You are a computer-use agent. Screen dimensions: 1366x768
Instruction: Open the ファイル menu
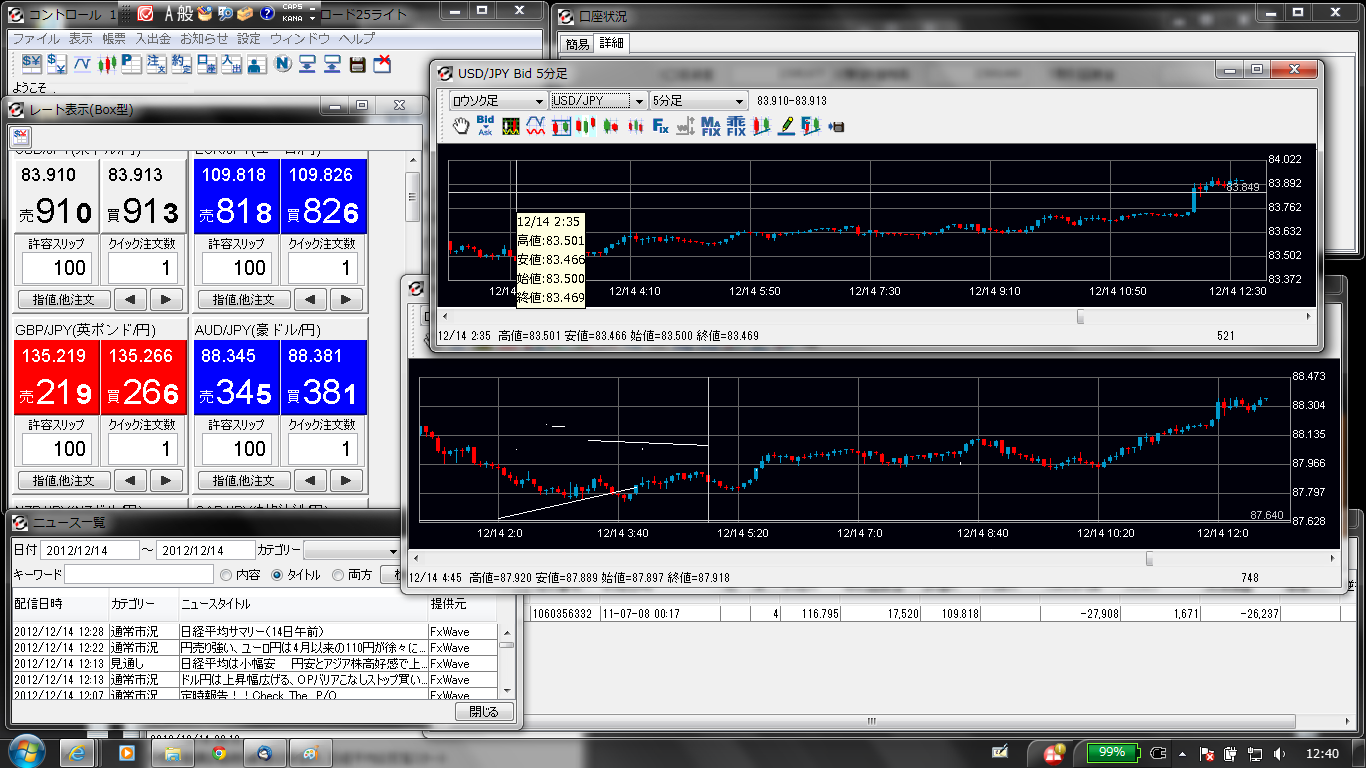pos(35,38)
